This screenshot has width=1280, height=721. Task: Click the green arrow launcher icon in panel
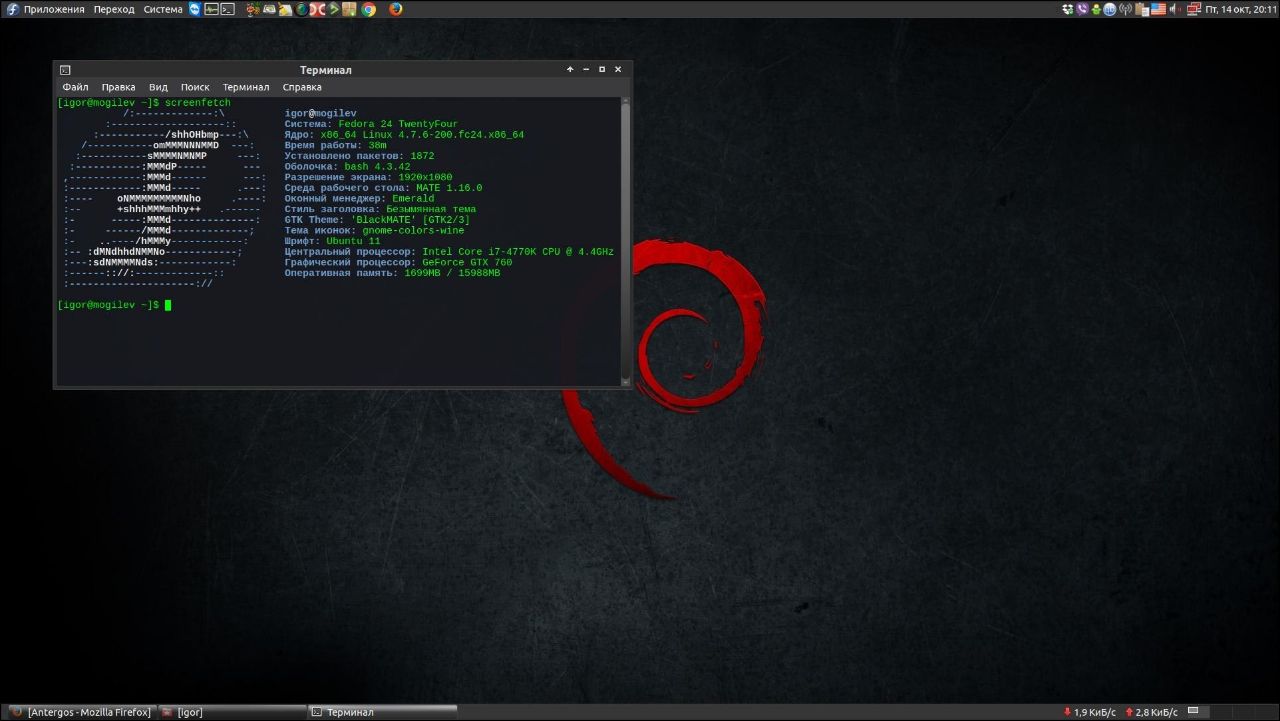[x=334, y=9]
